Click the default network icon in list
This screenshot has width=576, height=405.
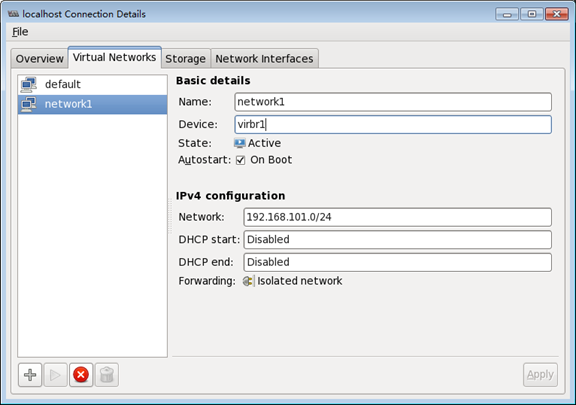pyautogui.click(x=29, y=85)
